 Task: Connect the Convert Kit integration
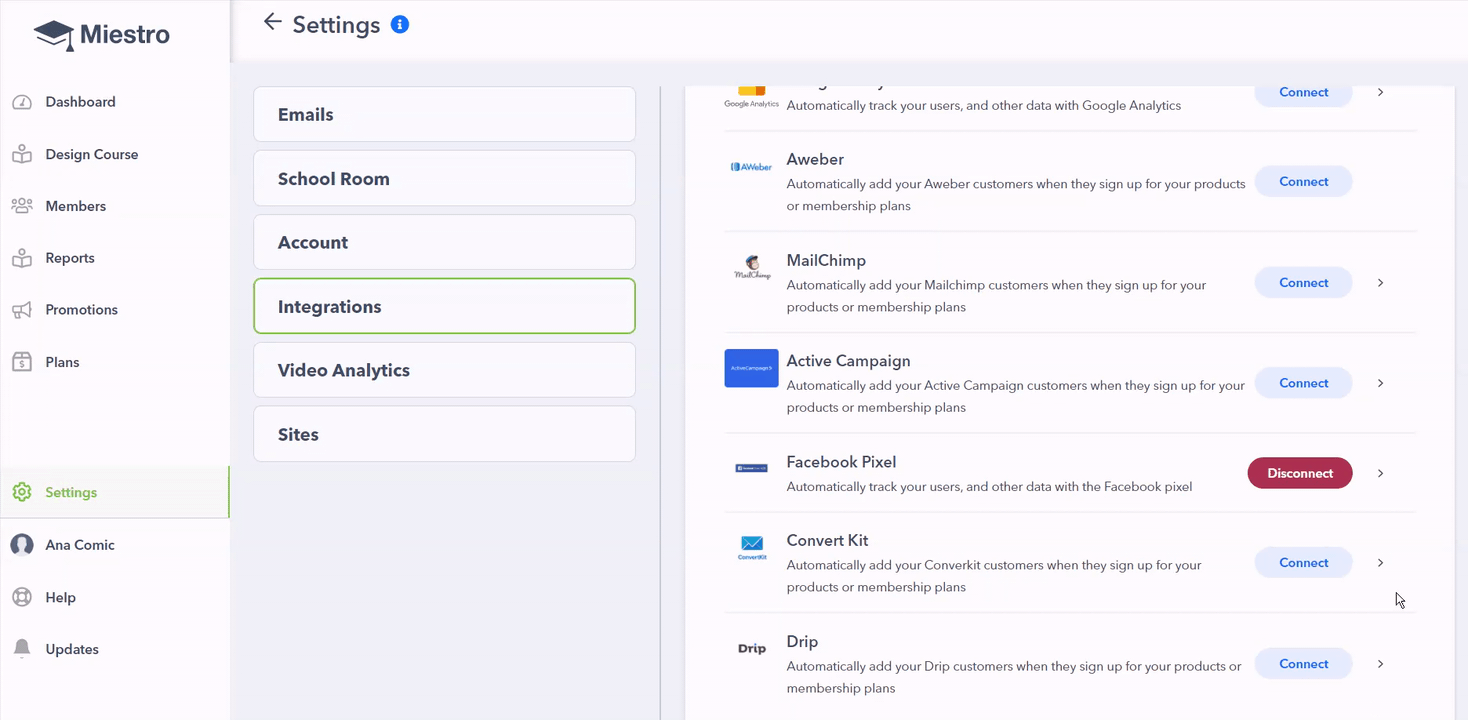(1303, 563)
